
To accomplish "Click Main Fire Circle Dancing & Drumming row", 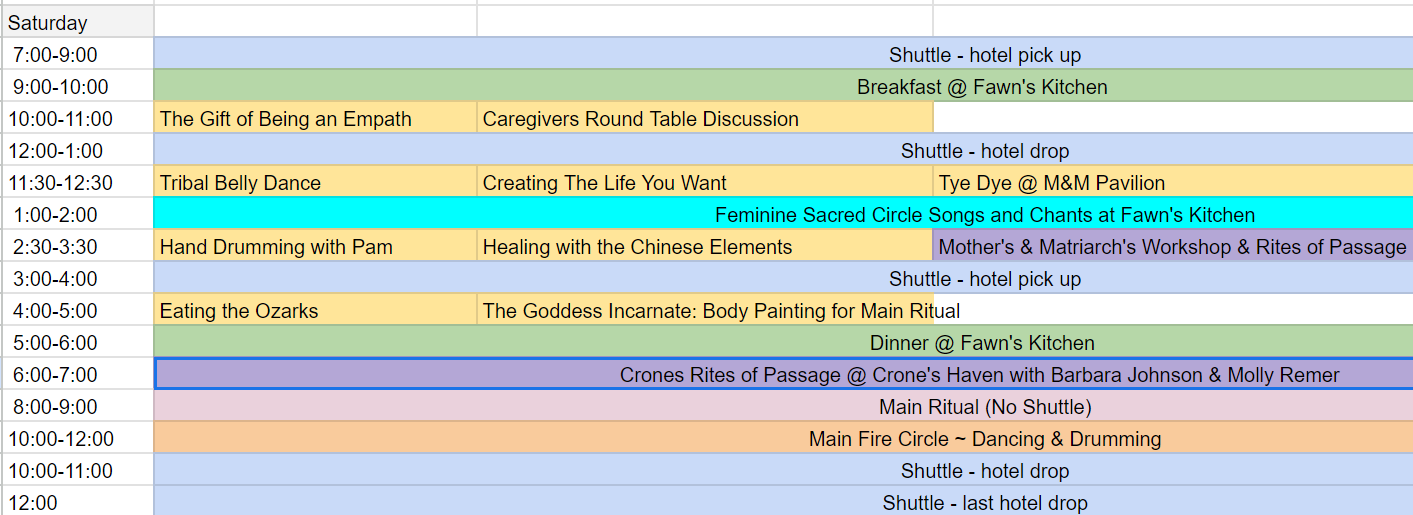I will pyautogui.click(x=783, y=438).
